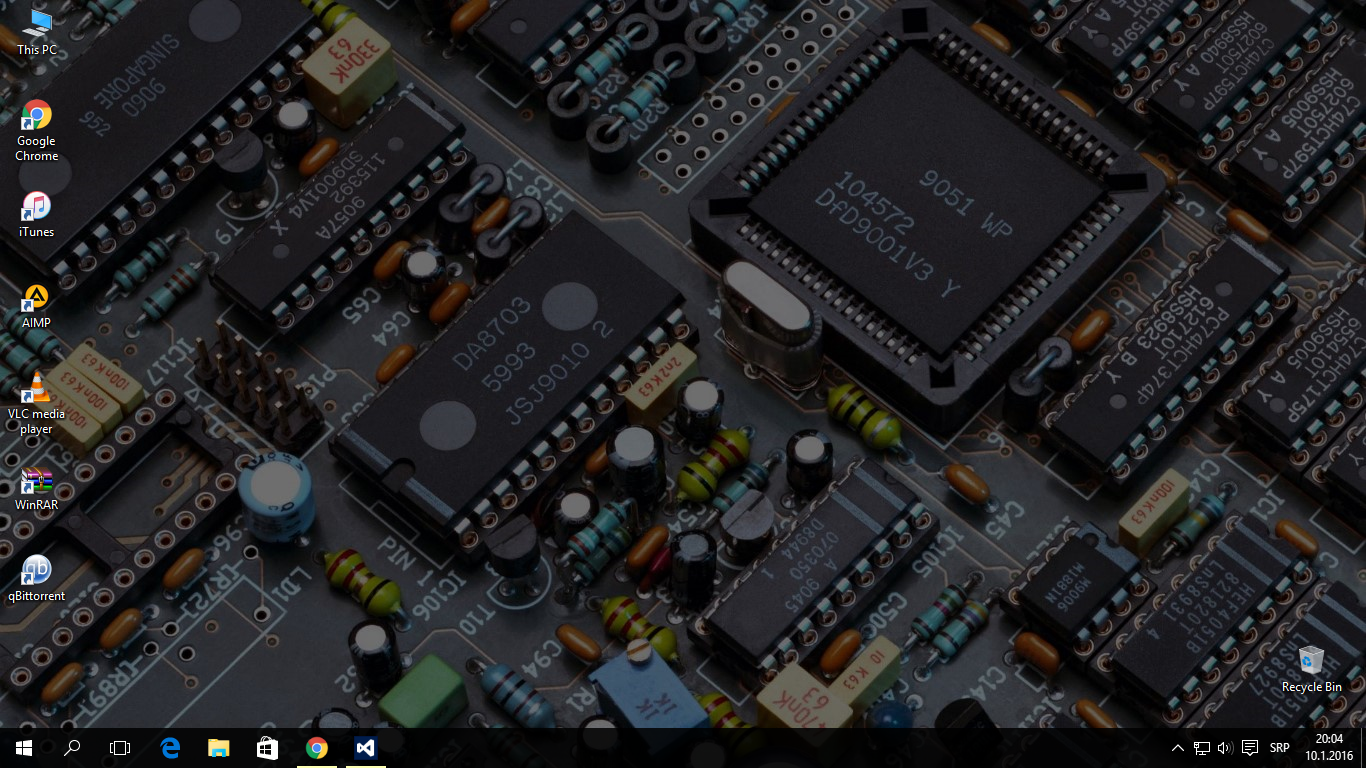Select the VLC media player shortcut

pyautogui.click(x=37, y=403)
